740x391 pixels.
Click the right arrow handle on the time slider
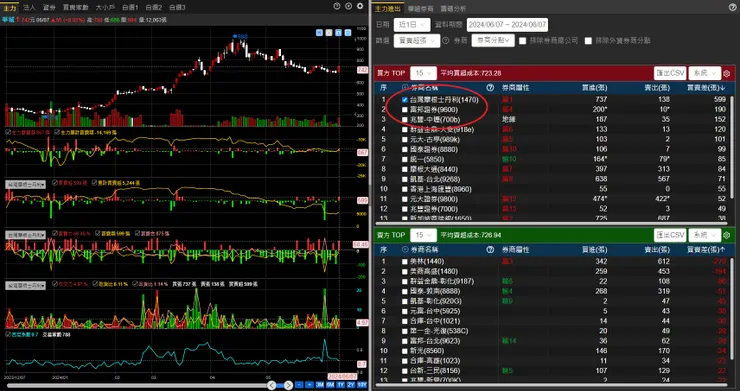pyautogui.click(x=288, y=385)
